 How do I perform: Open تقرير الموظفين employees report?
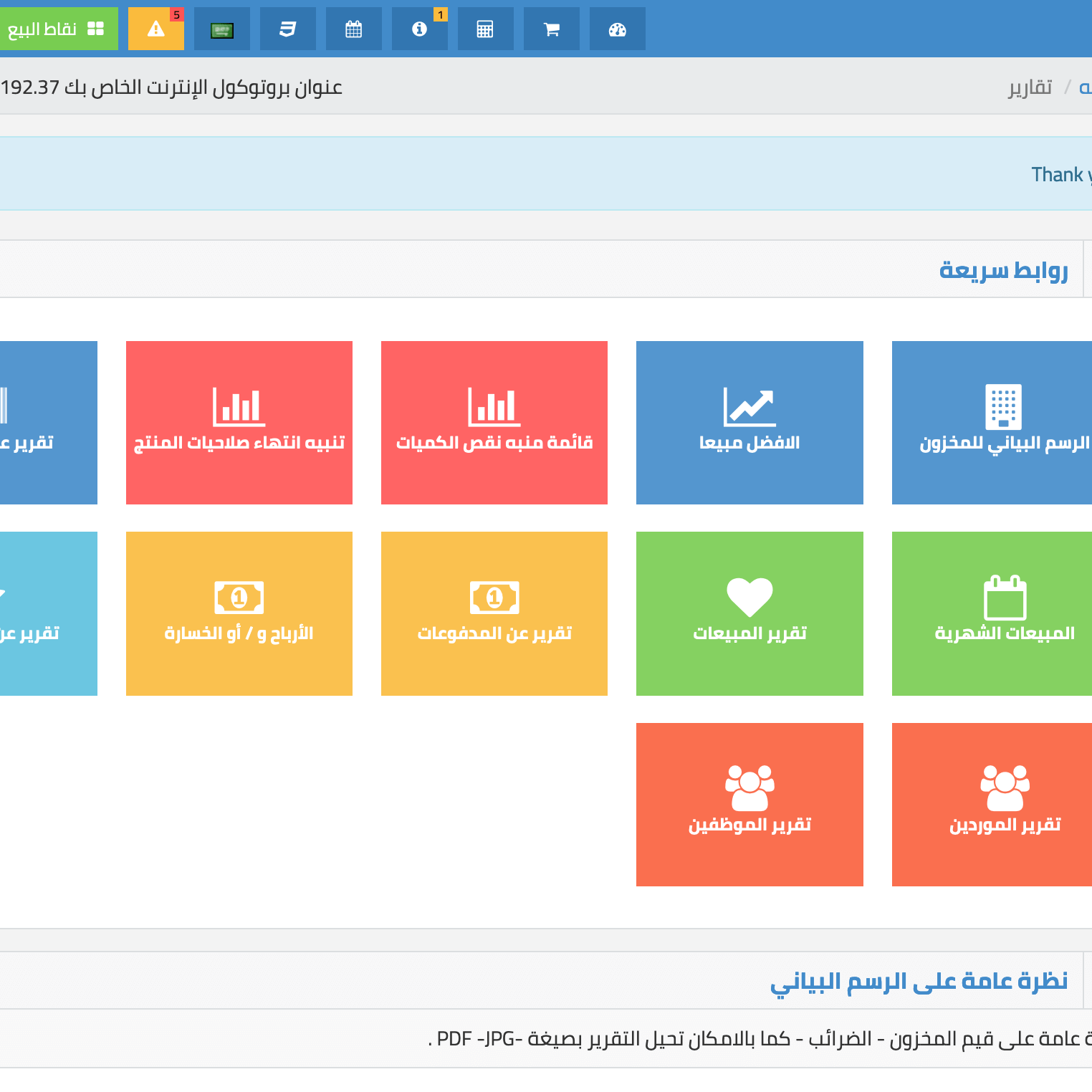[x=749, y=804]
